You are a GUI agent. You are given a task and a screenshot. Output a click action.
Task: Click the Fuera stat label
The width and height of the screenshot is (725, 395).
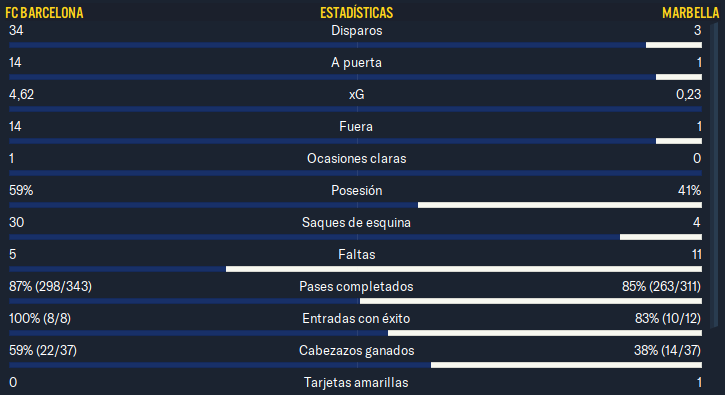pos(356,126)
